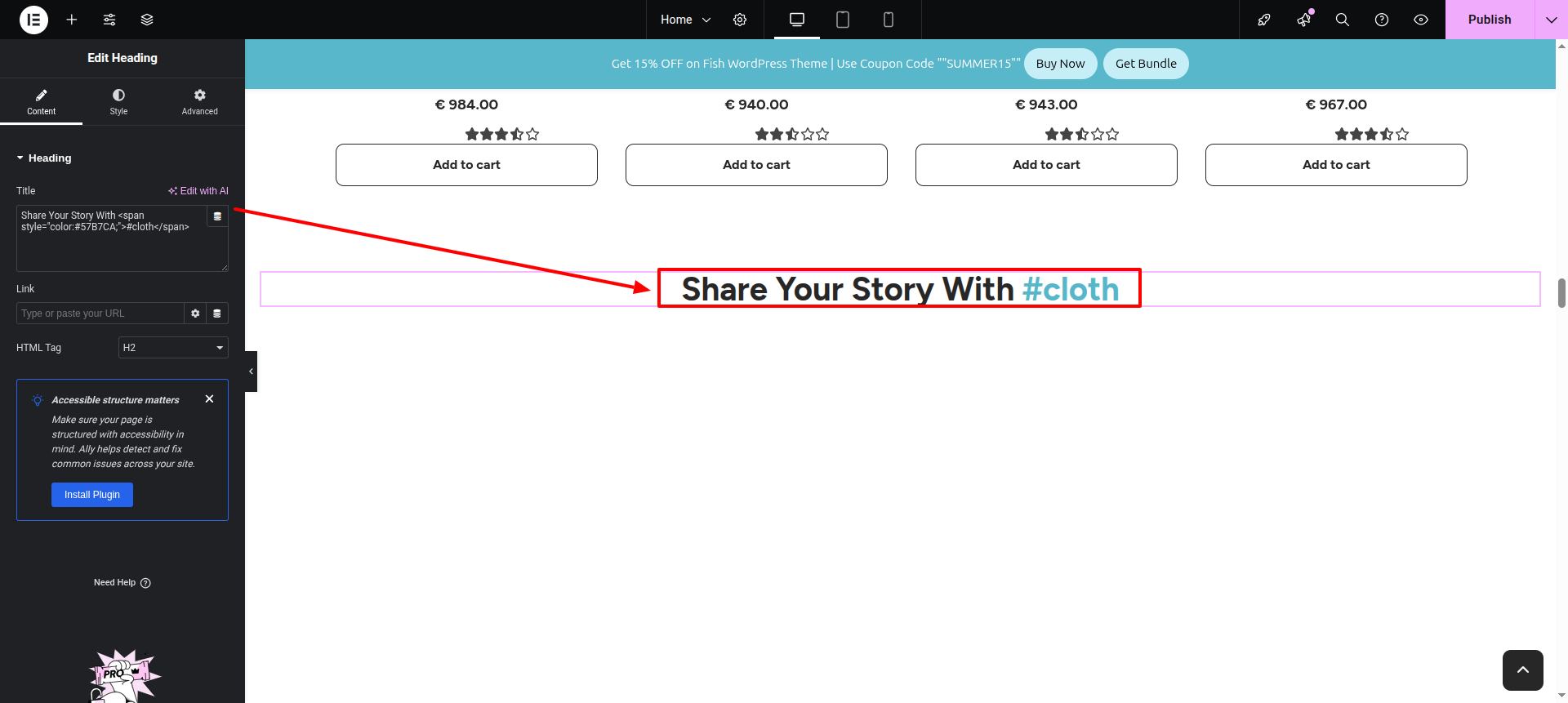Open the Finder search icon
This screenshot has height=703, width=1568.
click(1342, 20)
